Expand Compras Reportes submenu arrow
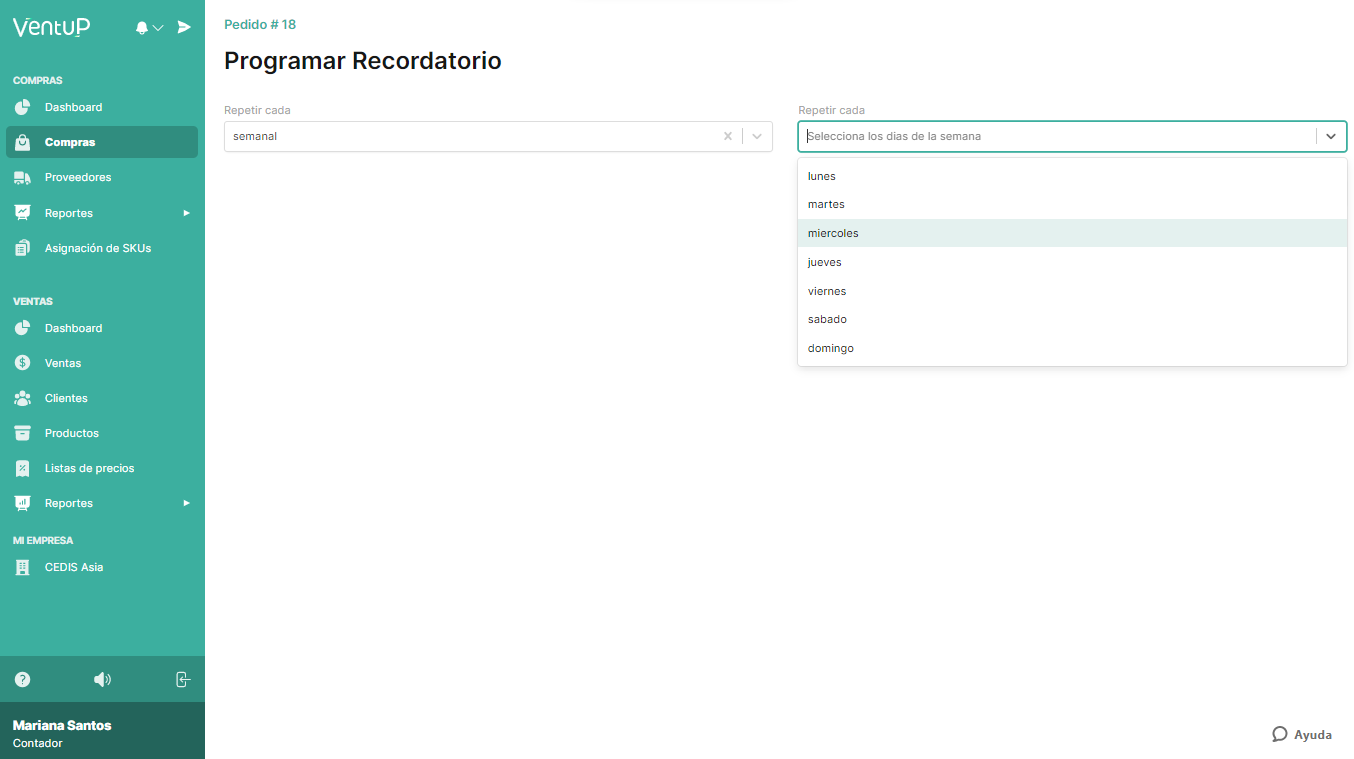Screen dimensions: 1354x759 [x=186, y=213]
